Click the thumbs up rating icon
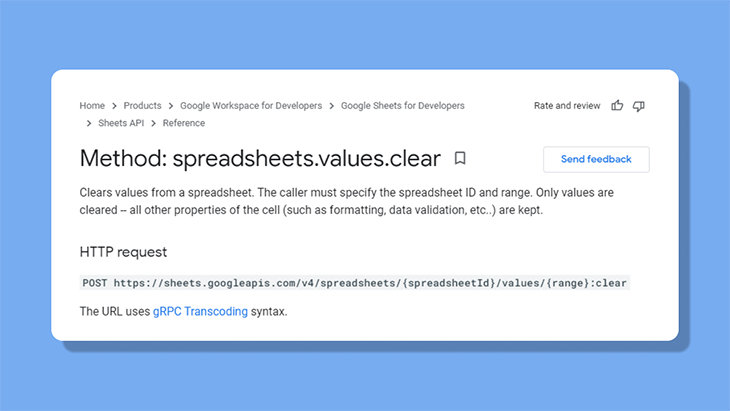 pos(617,106)
